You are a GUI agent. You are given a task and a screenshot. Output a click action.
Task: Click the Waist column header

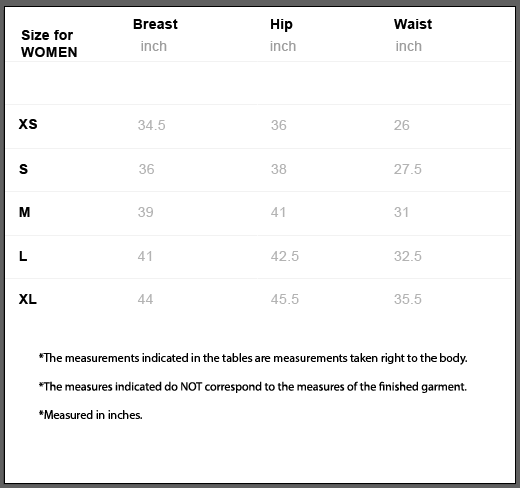click(413, 24)
